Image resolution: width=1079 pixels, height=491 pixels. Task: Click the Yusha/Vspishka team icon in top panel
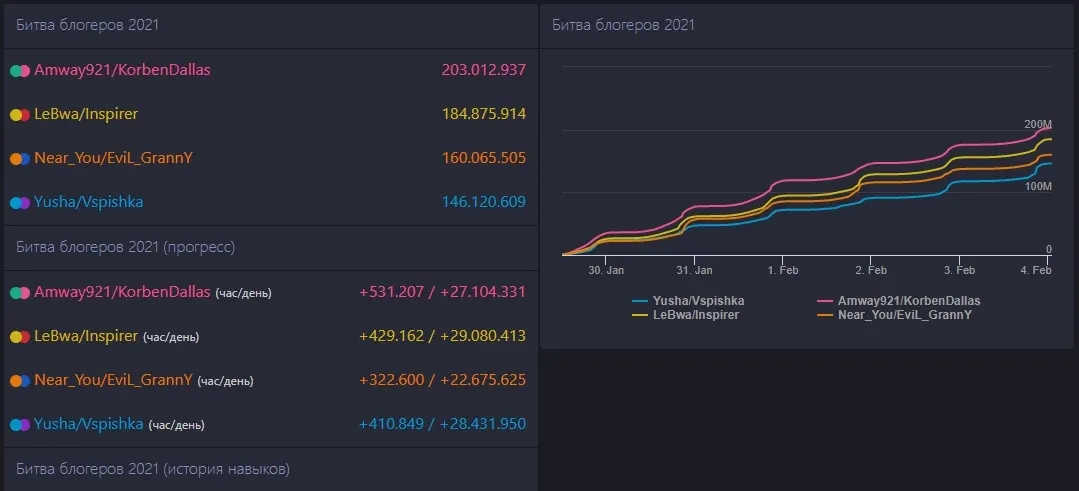tap(20, 203)
